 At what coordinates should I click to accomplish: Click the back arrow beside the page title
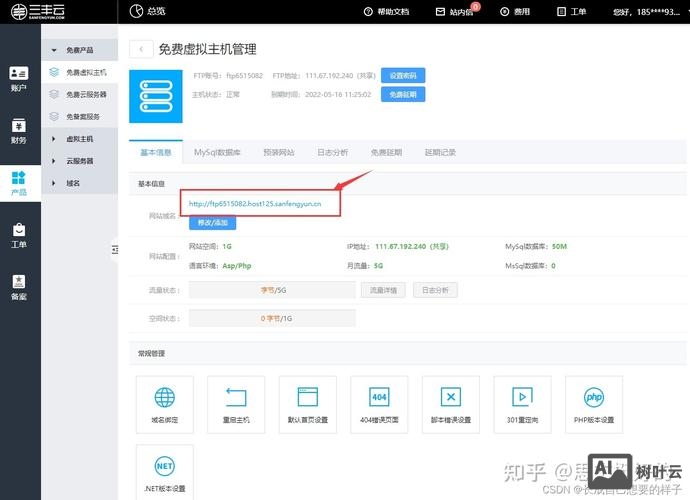(141, 49)
